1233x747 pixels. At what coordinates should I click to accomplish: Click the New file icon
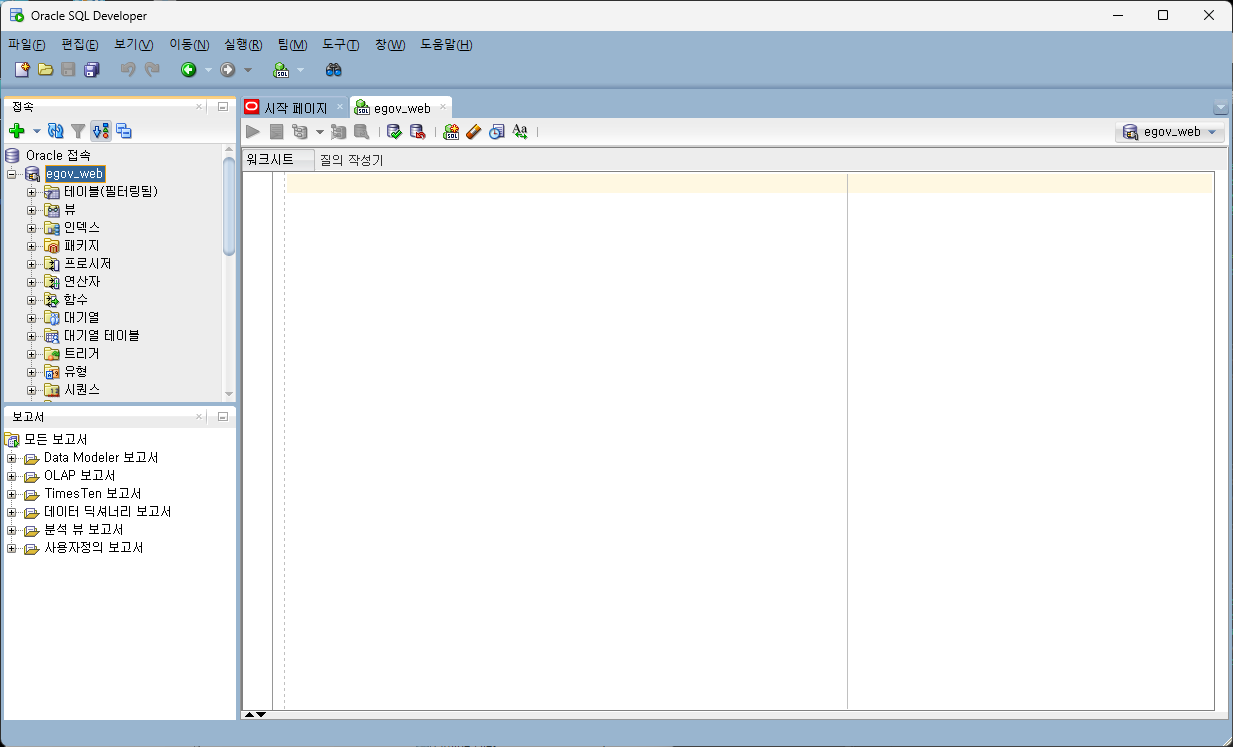(22, 70)
